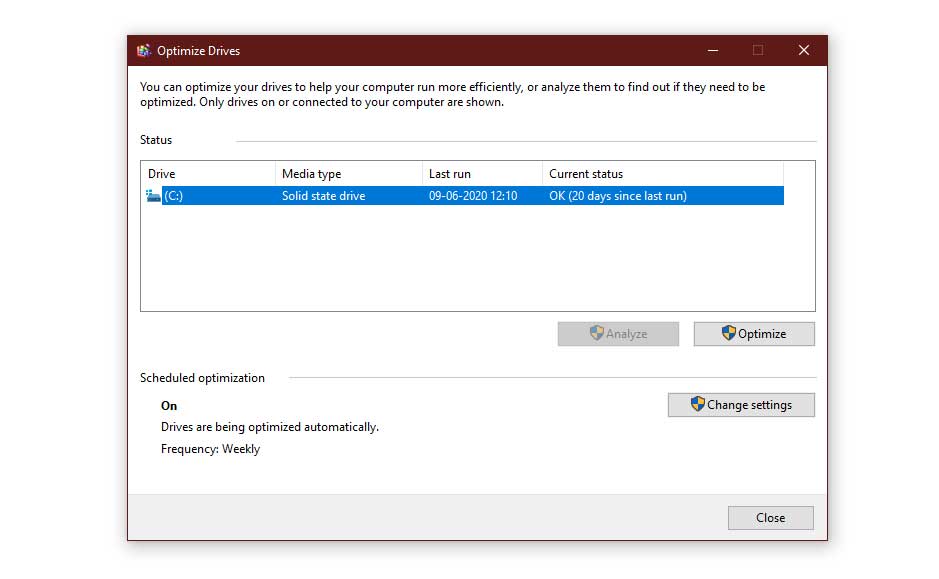Close the window with the title bar X
Image resolution: width=939 pixels, height=579 pixels.
(804, 51)
